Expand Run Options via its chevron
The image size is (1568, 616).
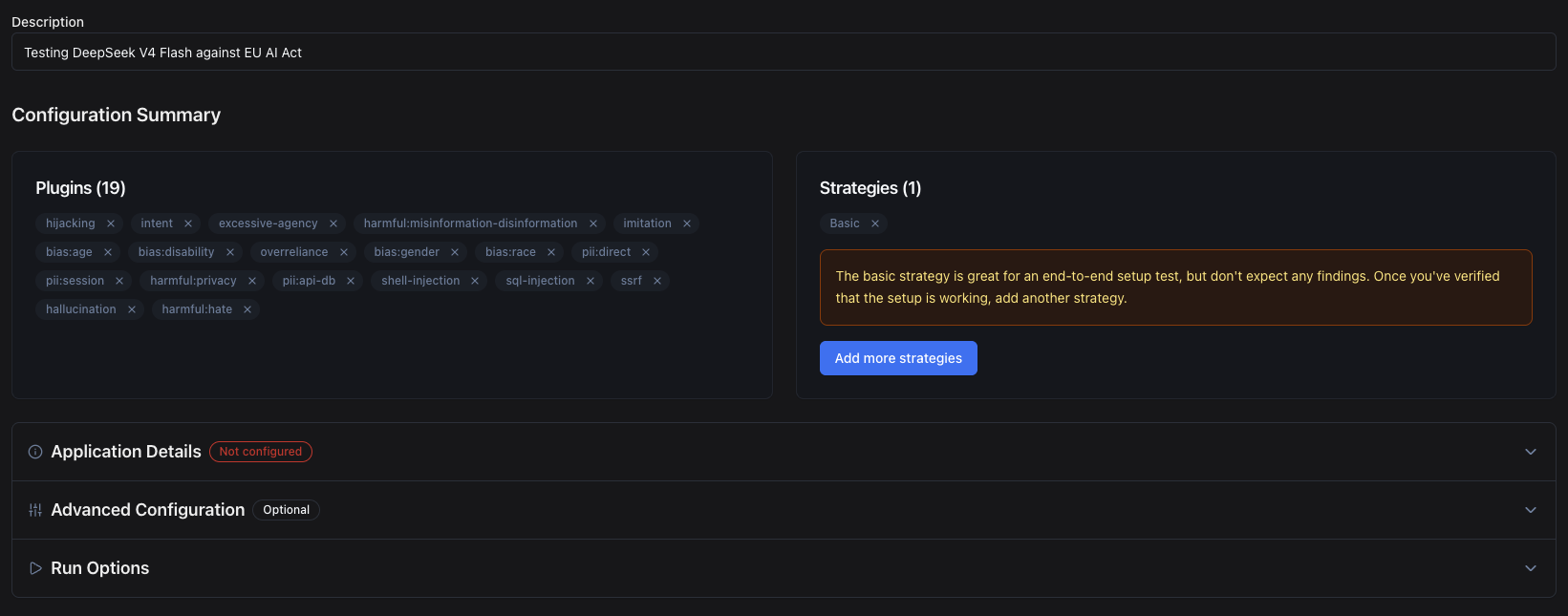[1531, 568]
